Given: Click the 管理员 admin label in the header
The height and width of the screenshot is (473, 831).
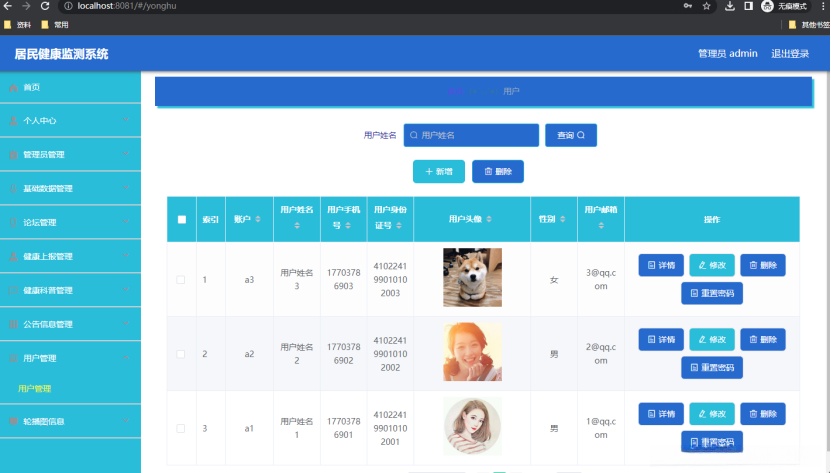Looking at the screenshot, I should [x=728, y=54].
